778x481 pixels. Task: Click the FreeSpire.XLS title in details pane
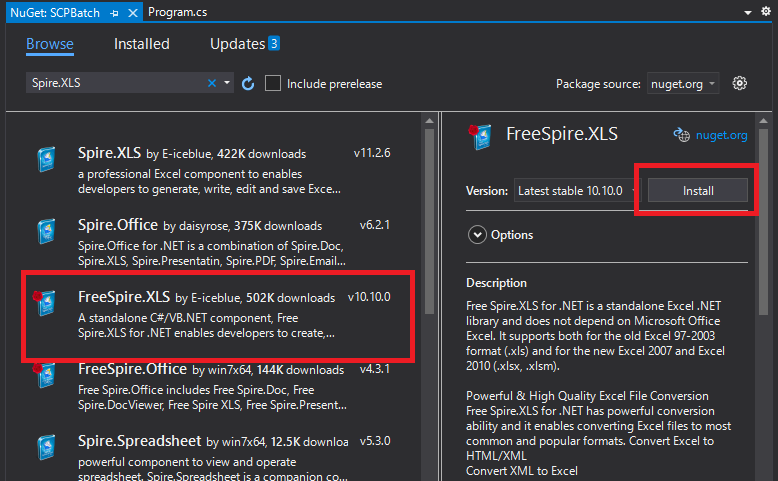point(562,134)
